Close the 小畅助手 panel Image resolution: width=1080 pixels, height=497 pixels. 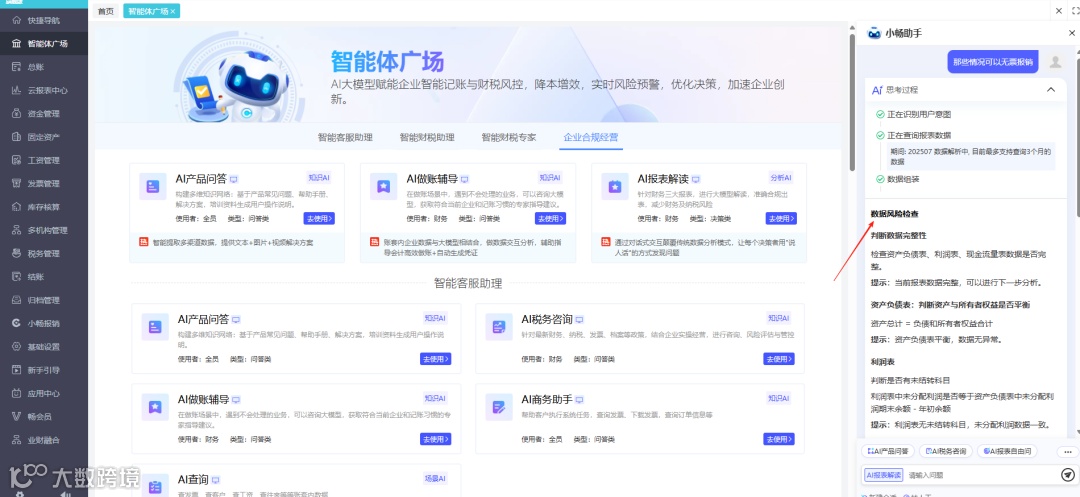click(x=1072, y=33)
